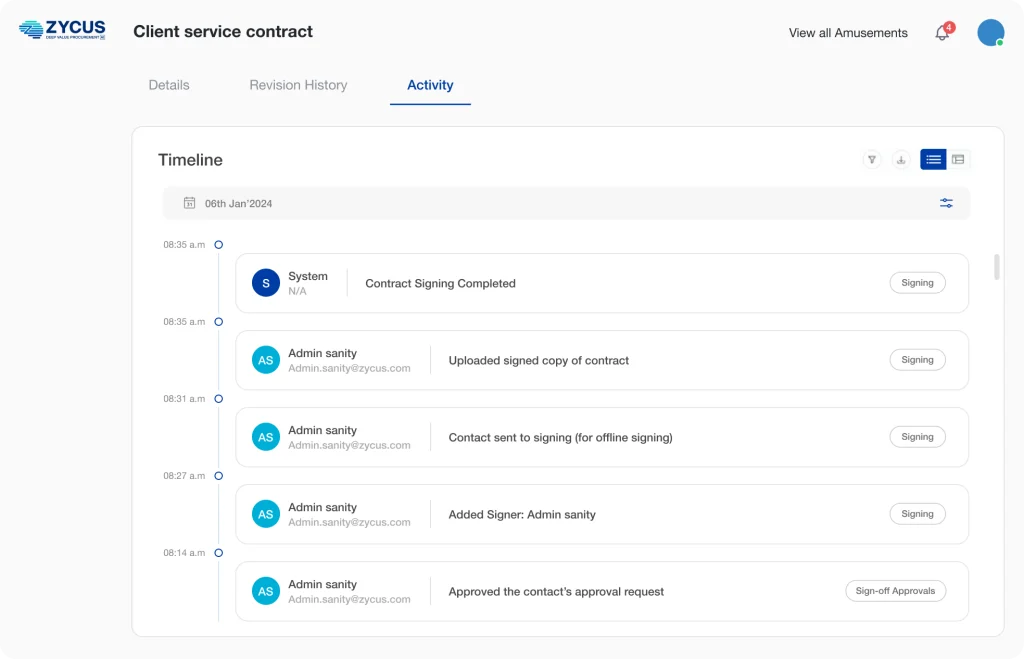Click the timeline filter funnel icon
1024x659 pixels.
click(x=872, y=160)
